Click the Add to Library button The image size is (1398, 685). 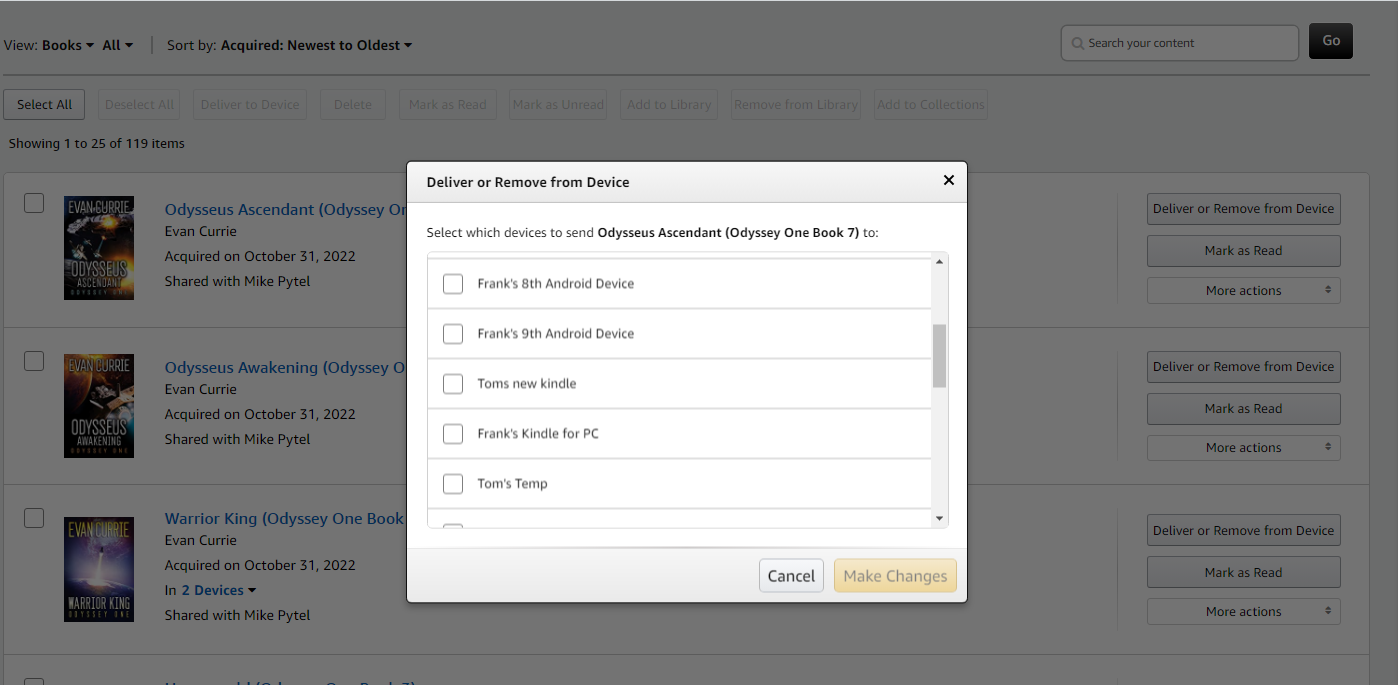click(669, 105)
